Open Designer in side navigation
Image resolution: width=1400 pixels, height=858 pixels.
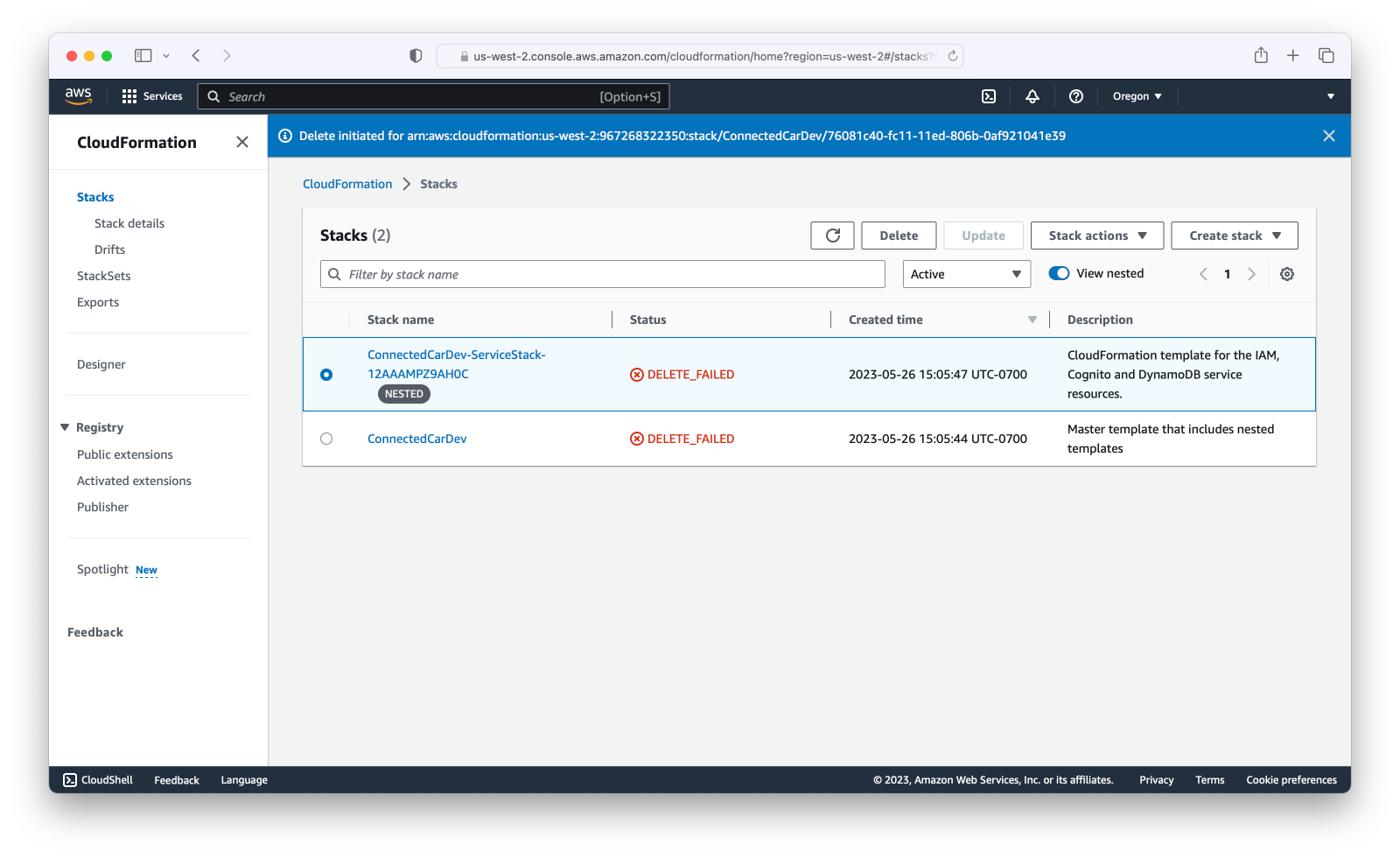(x=101, y=364)
